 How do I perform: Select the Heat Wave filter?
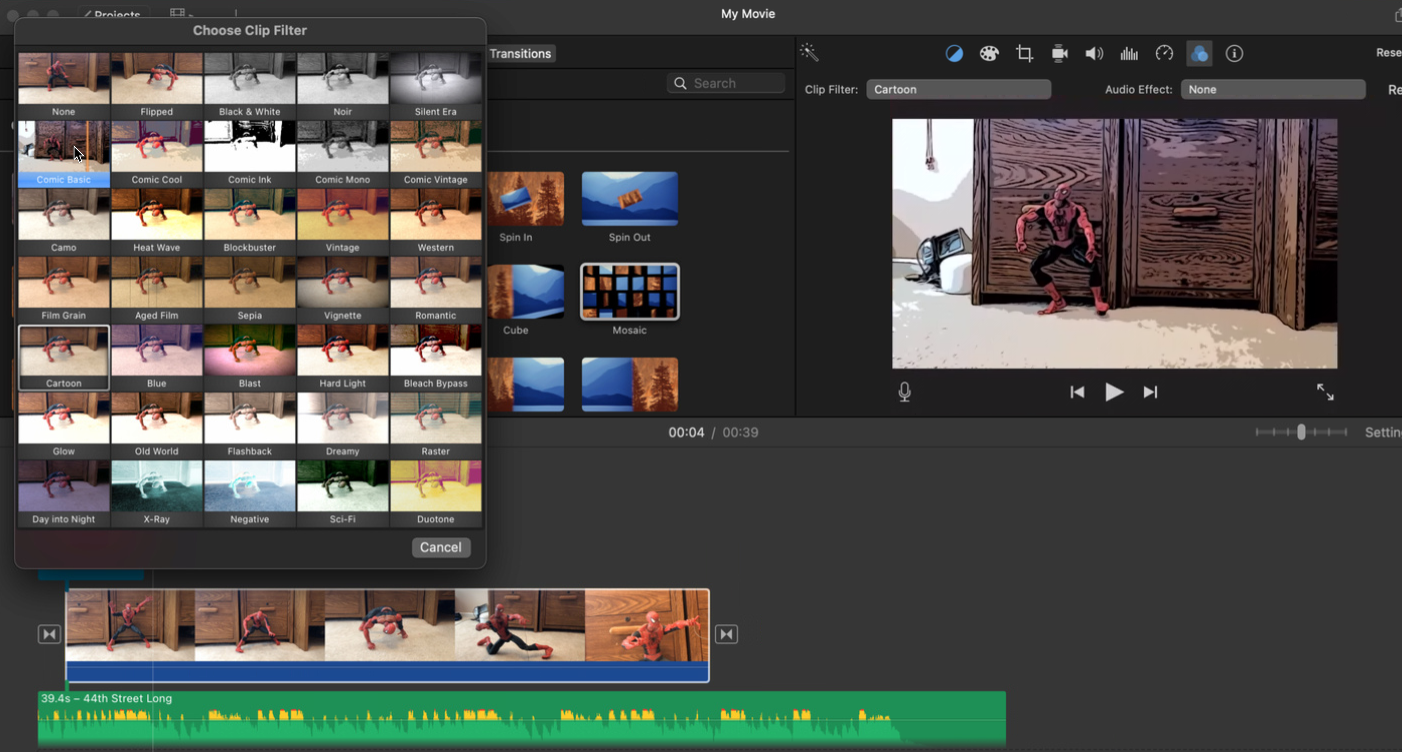click(157, 222)
